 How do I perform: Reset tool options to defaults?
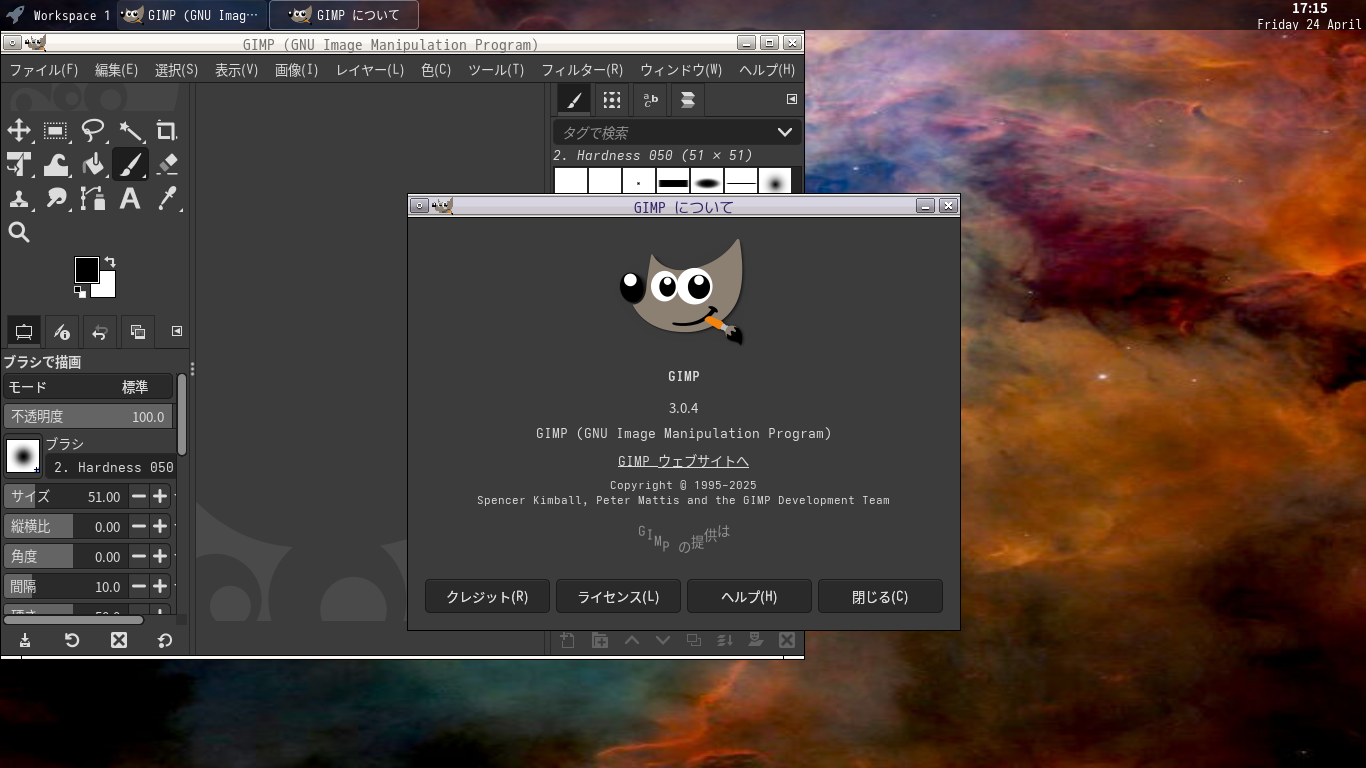[165, 640]
